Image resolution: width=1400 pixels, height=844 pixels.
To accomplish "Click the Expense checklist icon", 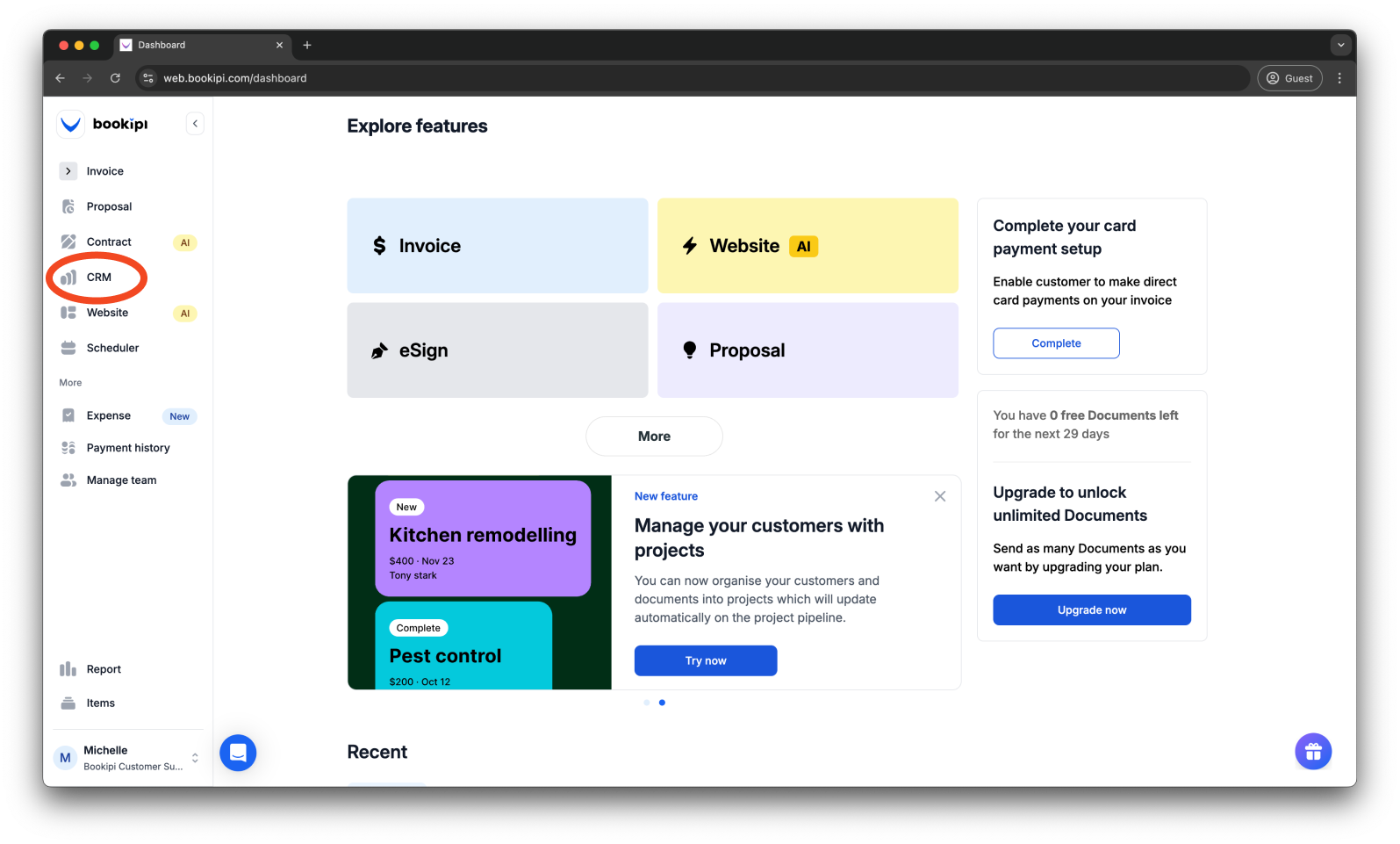I will 68,415.
